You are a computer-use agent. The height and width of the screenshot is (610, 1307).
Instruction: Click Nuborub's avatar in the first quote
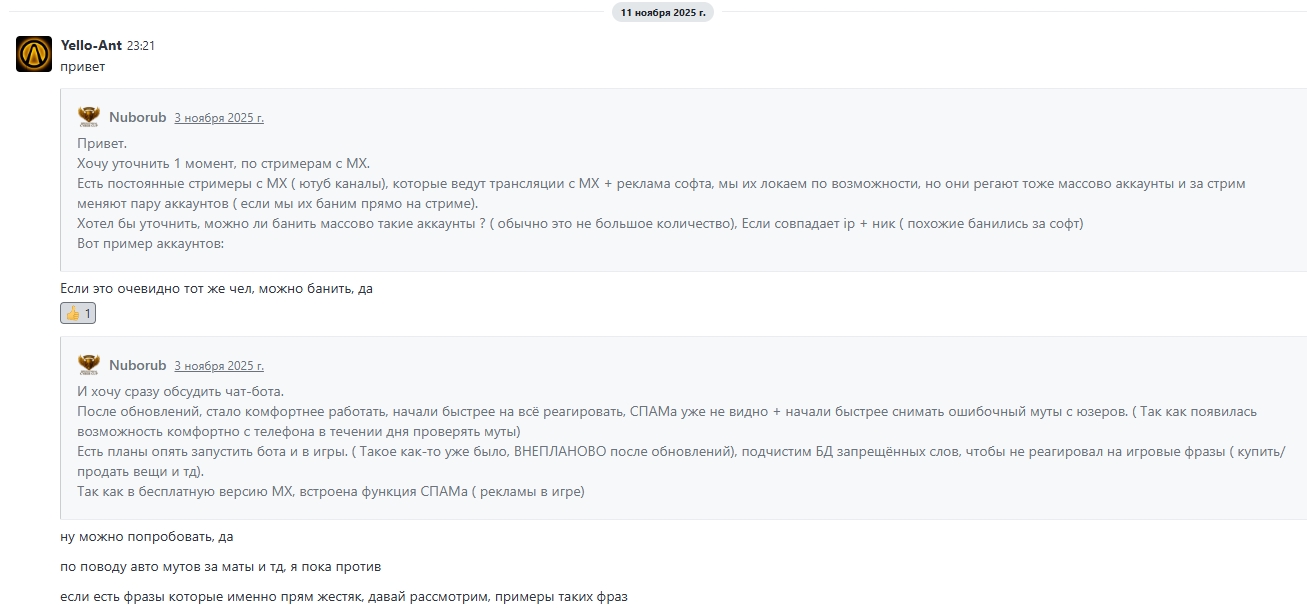pos(89,117)
